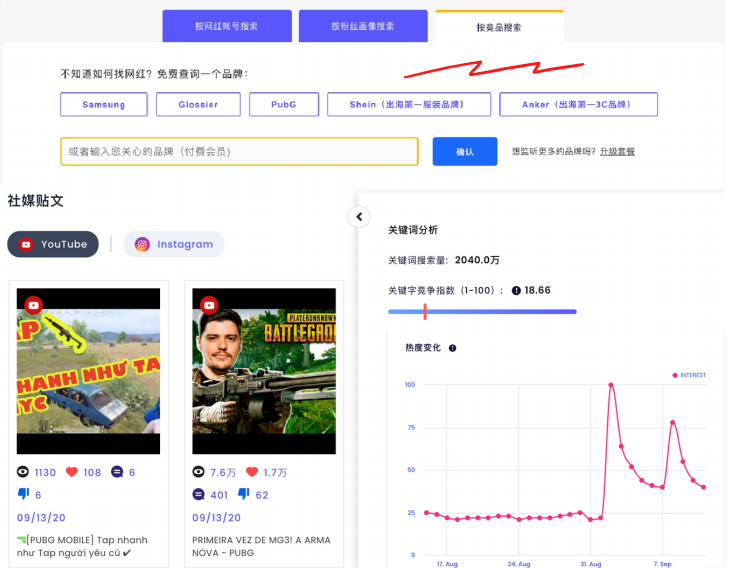Switch to 按粉丝画像搜索 tab
The width and height of the screenshot is (734, 568).
(363, 26)
